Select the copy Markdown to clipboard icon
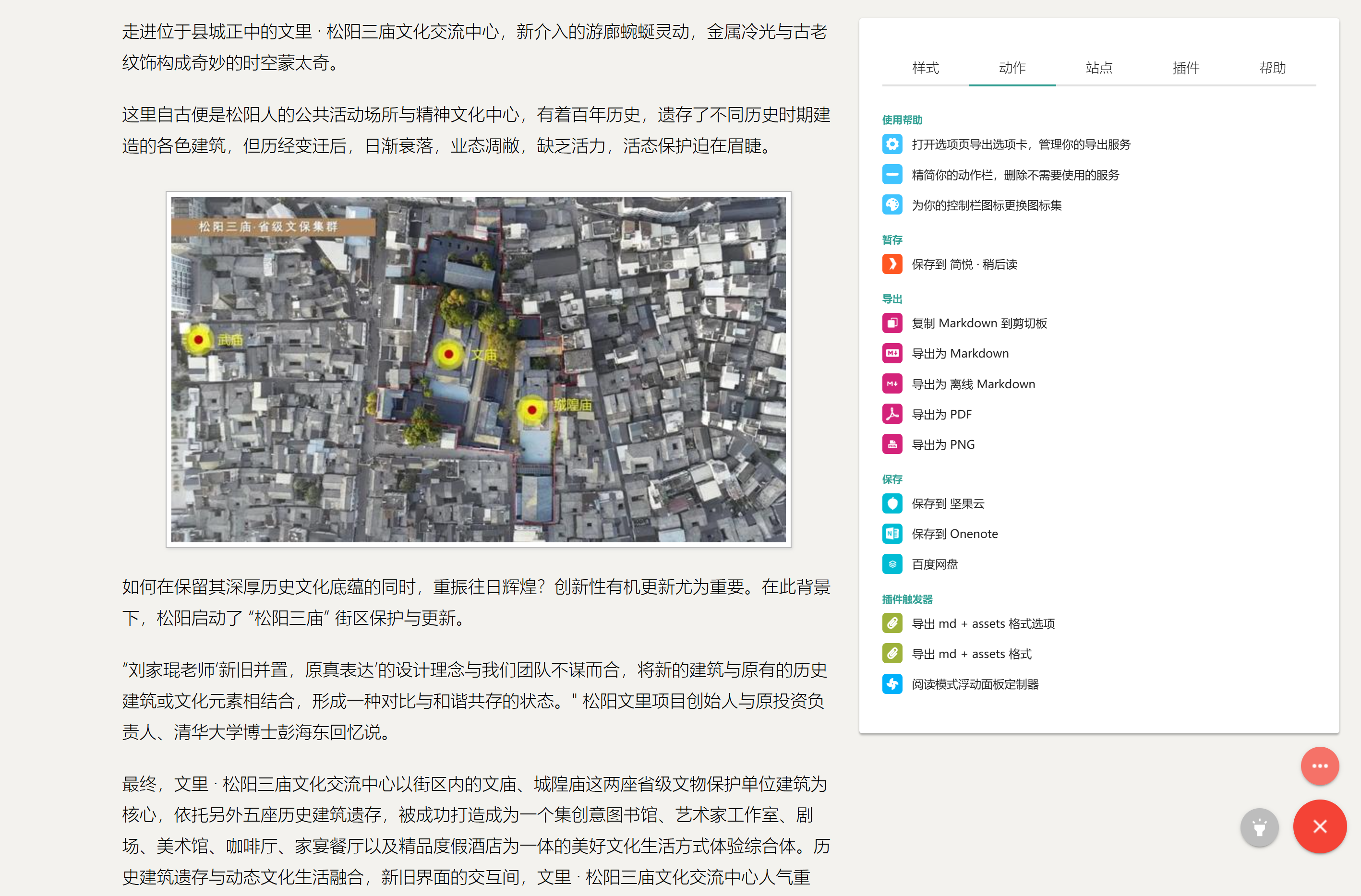Image resolution: width=1361 pixels, height=896 pixels. coord(892,323)
